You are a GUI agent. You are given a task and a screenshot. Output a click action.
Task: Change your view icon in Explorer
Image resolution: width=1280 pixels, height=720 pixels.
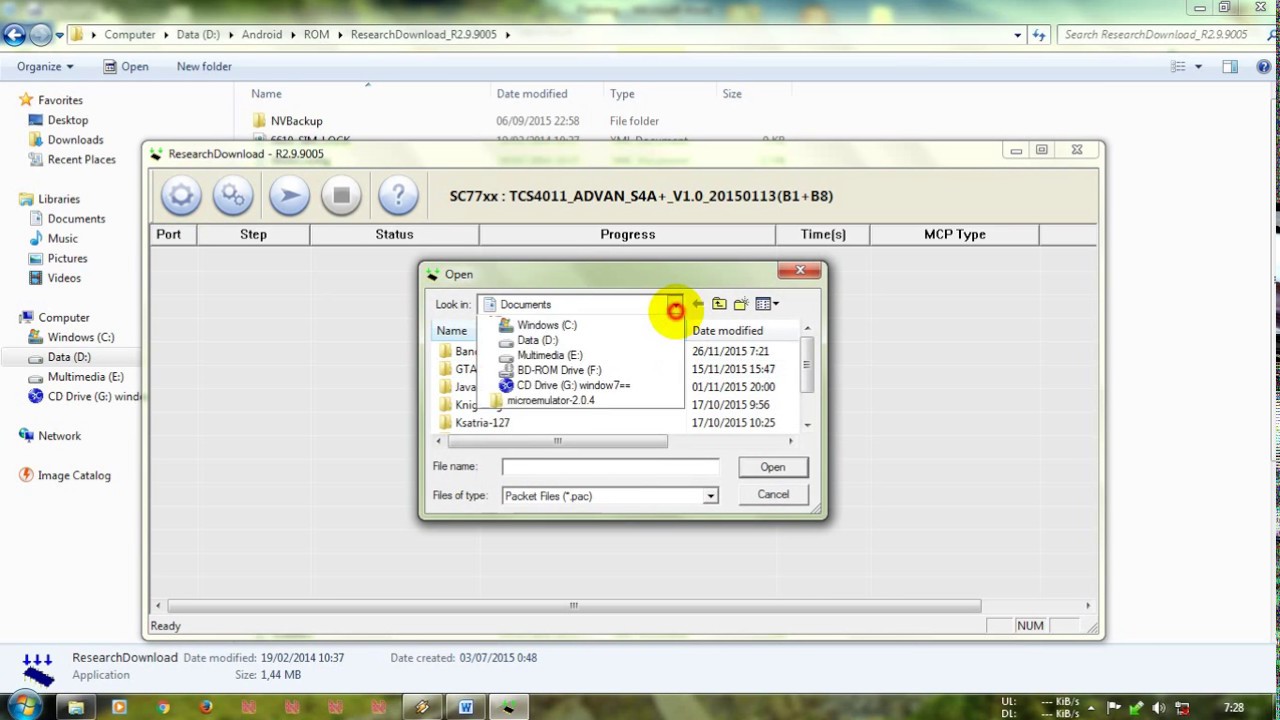coord(1178,67)
